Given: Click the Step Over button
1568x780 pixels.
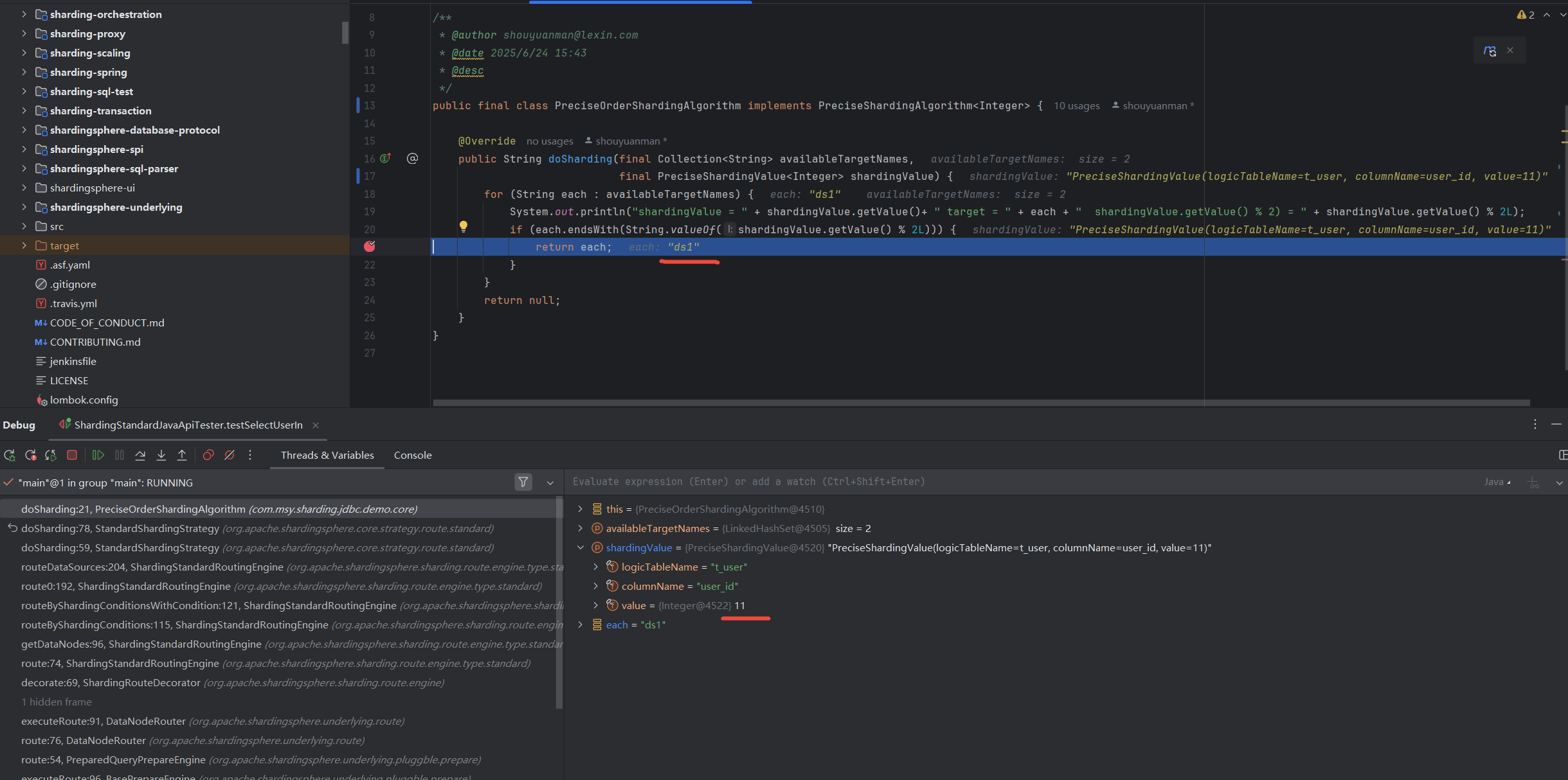Looking at the screenshot, I should click(140, 455).
